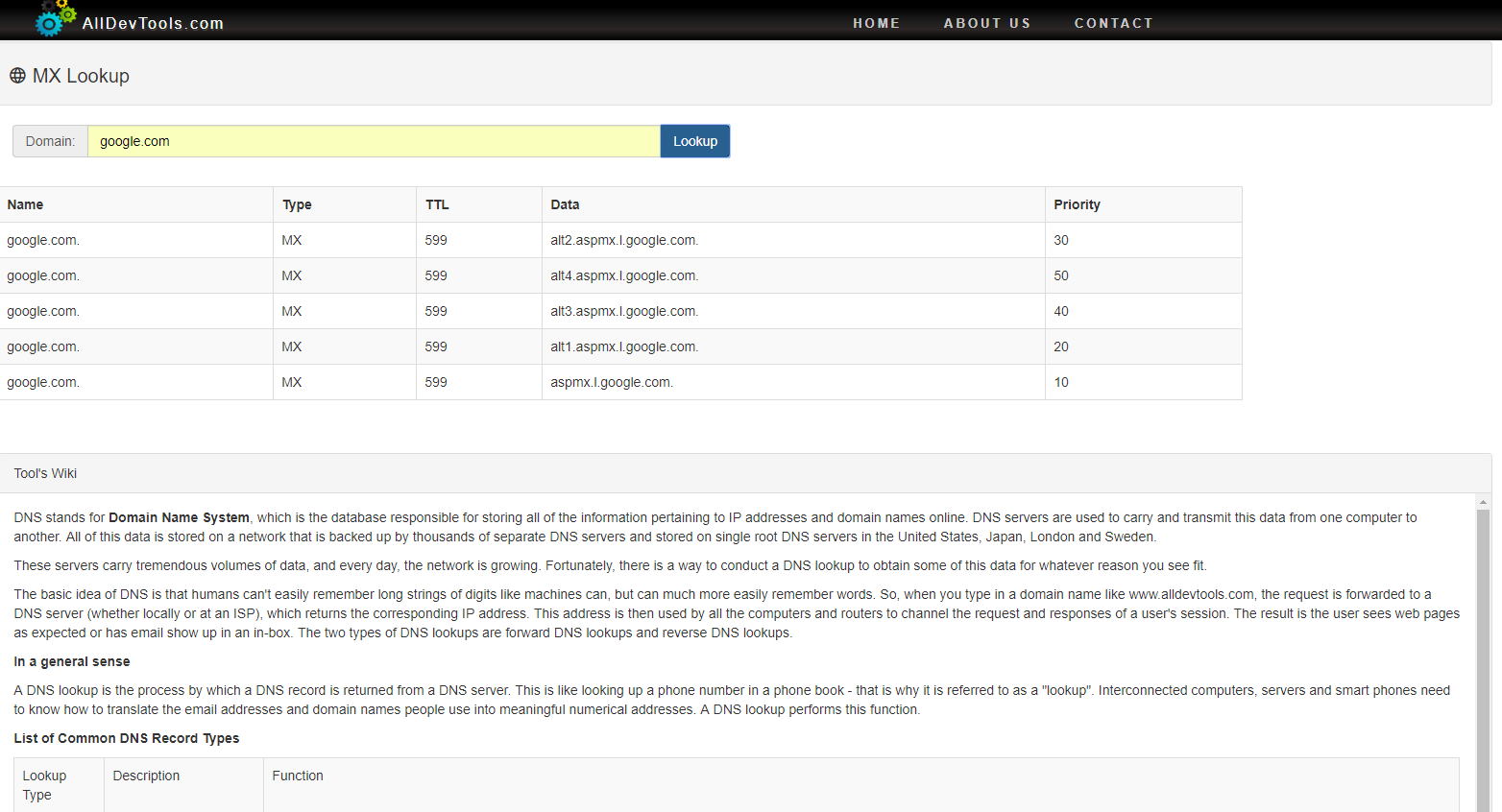Image resolution: width=1502 pixels, height=812 pixels.
Task: Click the AllDevTools.com site title
Action: tap(153, 23)
